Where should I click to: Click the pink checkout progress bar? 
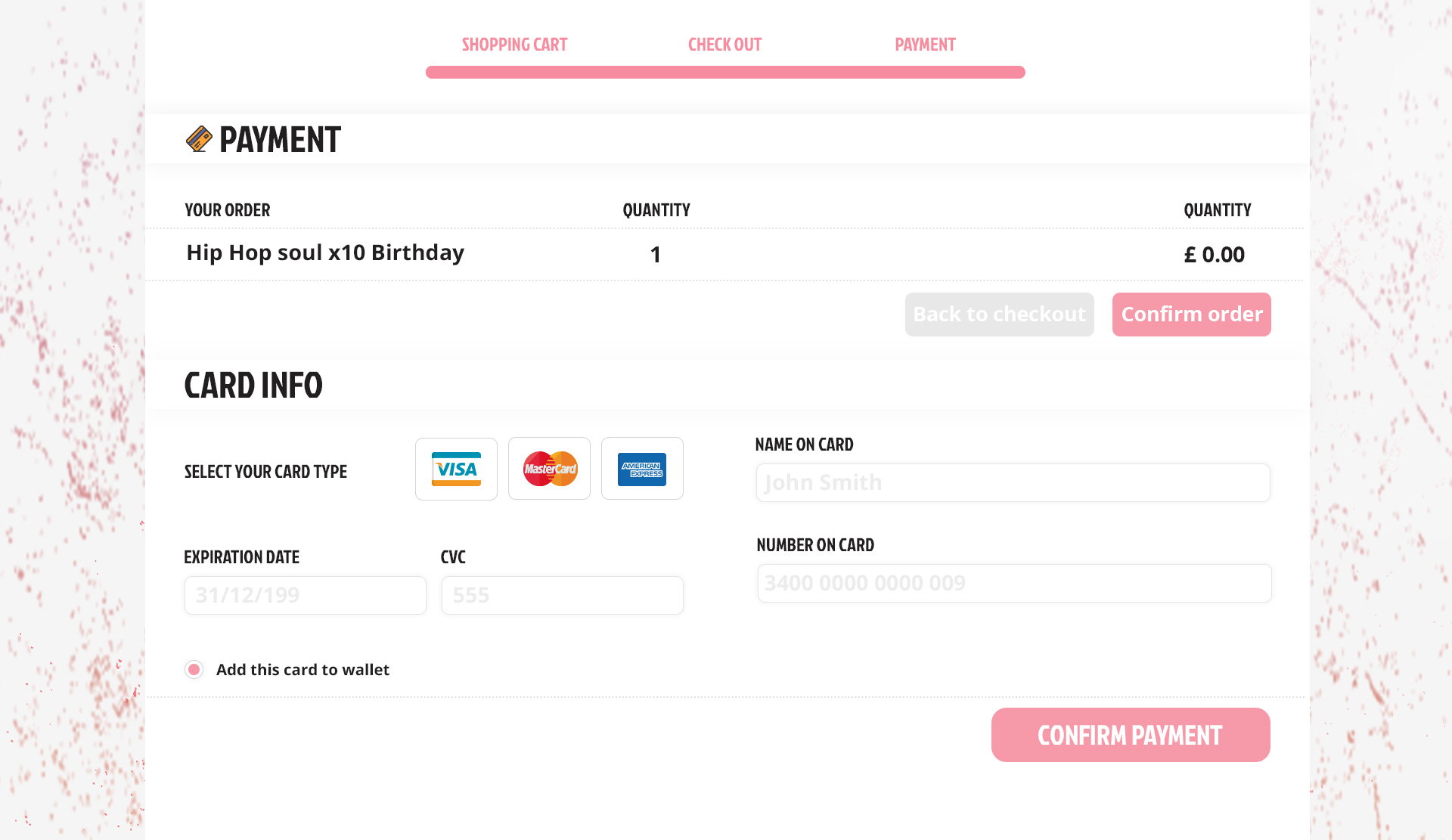(x=725, y=73)
